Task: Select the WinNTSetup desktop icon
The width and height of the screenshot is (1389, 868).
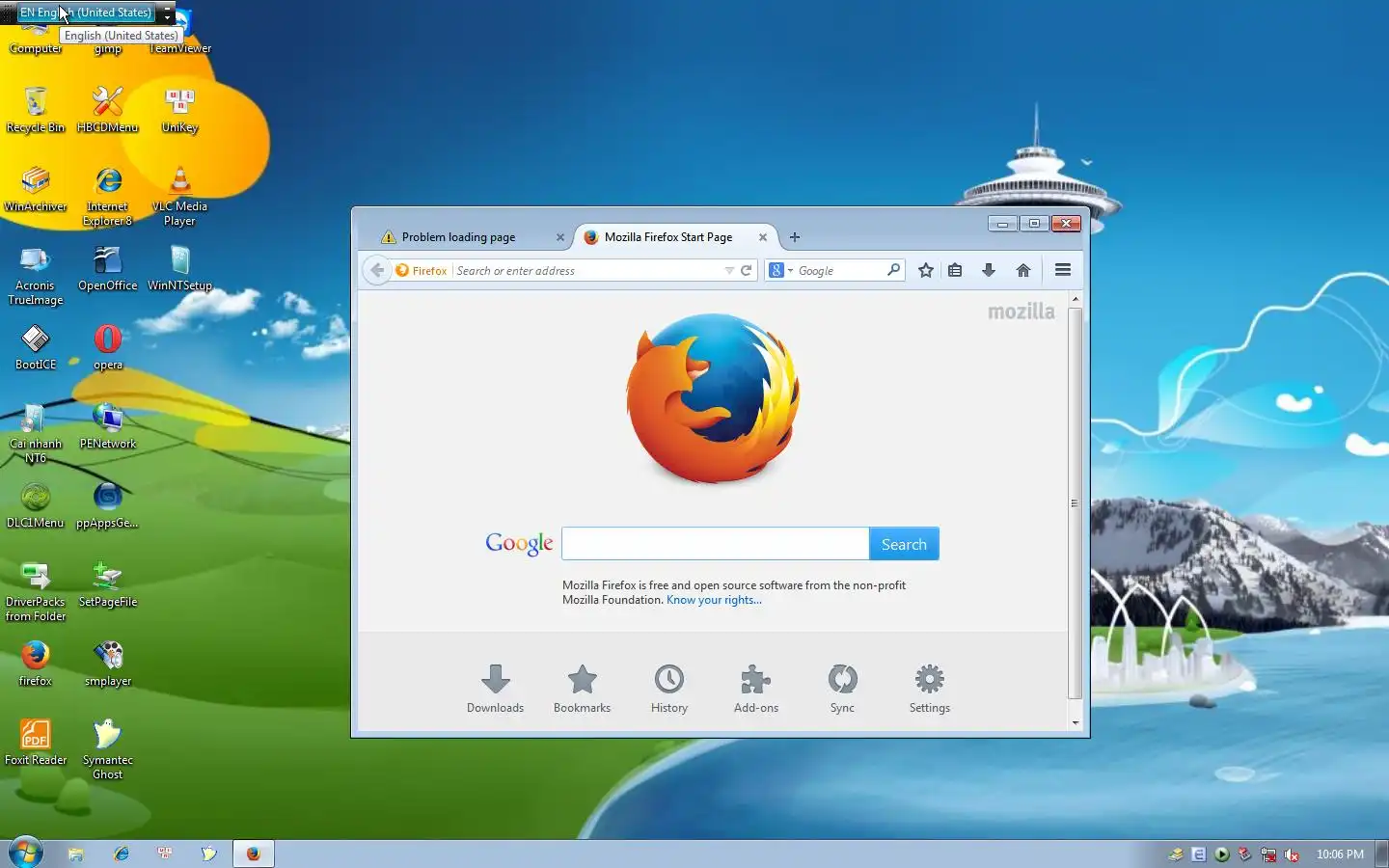Action: click(179, 268)
